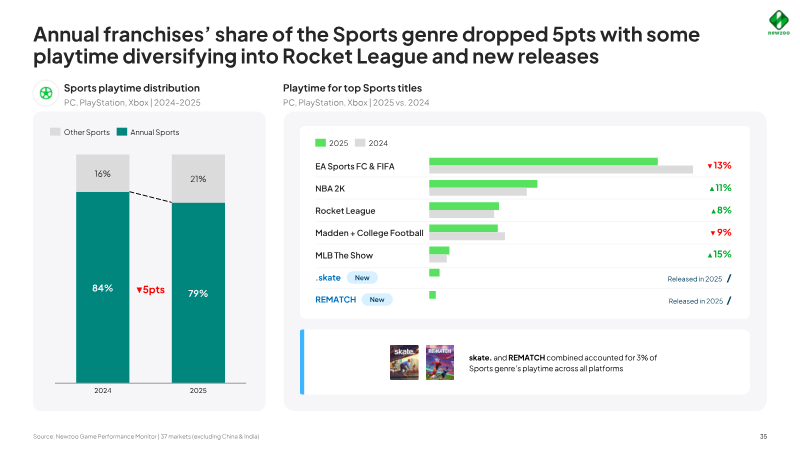800x450 pixels.
Task: Click the green up arrow beside 11%
Action: pos(712,189)
